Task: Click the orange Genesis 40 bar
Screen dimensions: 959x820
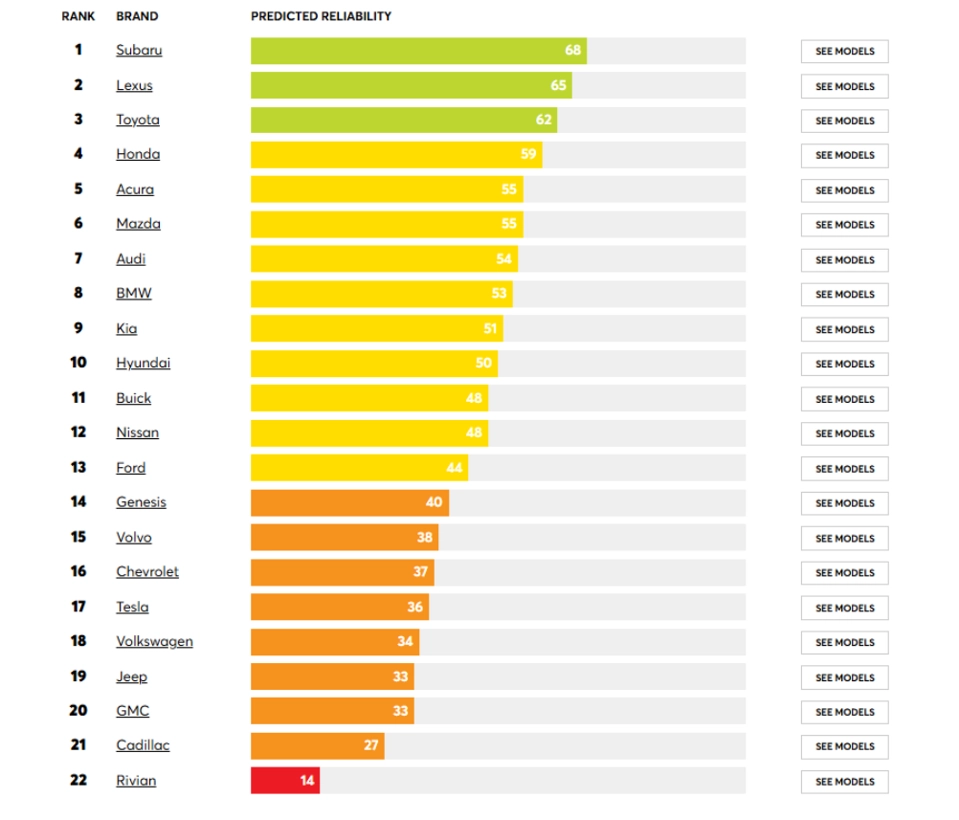Action: point(350,503)
